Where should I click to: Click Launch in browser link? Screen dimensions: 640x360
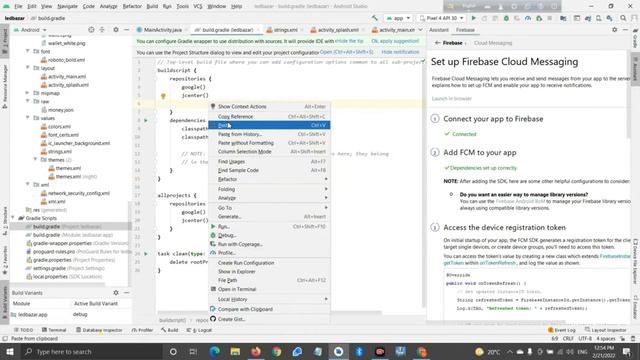(451, 98)
